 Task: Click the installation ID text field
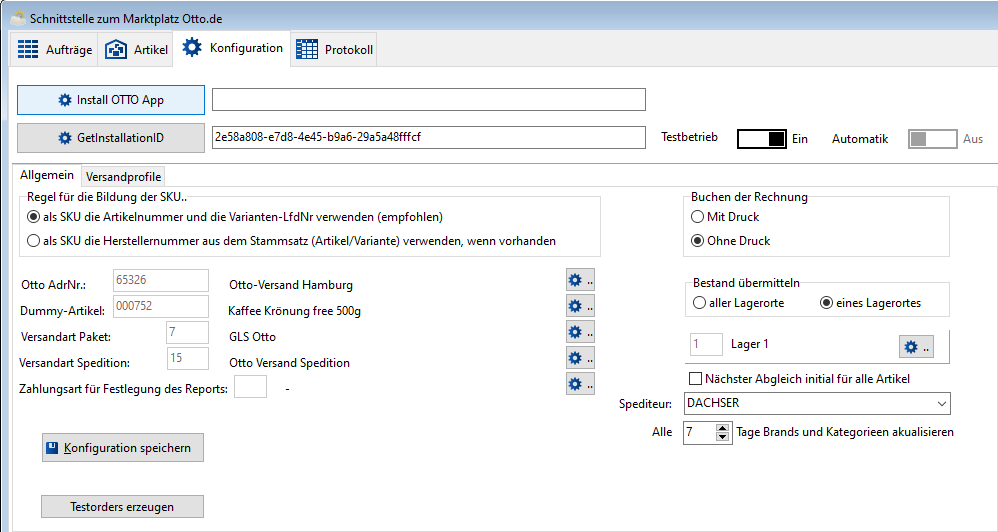click(x=429, y=137)
